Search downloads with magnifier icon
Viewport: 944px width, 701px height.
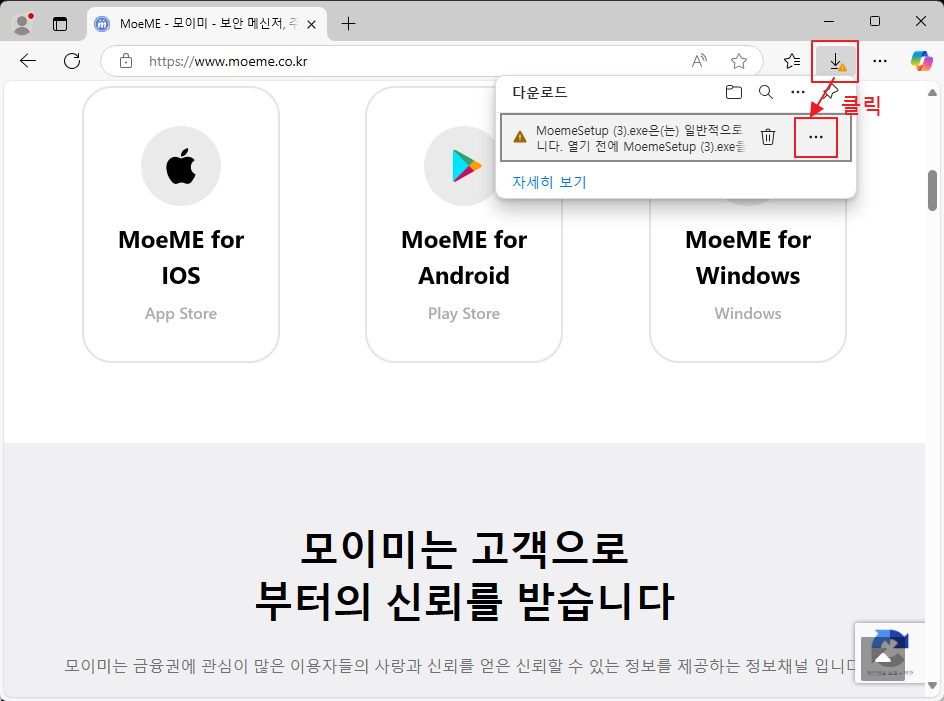[766, 92]
